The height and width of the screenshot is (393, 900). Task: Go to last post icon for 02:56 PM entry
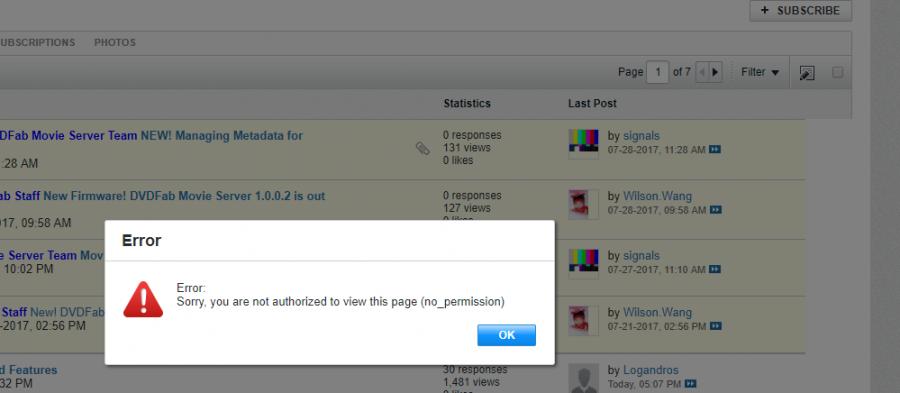[716, 326]
